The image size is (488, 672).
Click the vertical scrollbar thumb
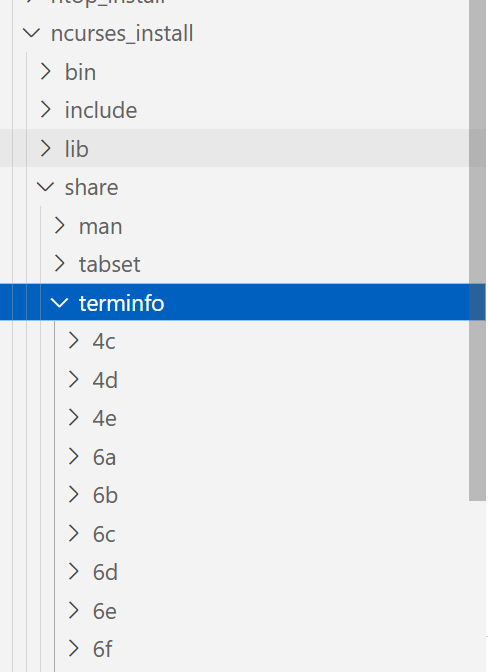pyautogui.click(x=477, y=250)
